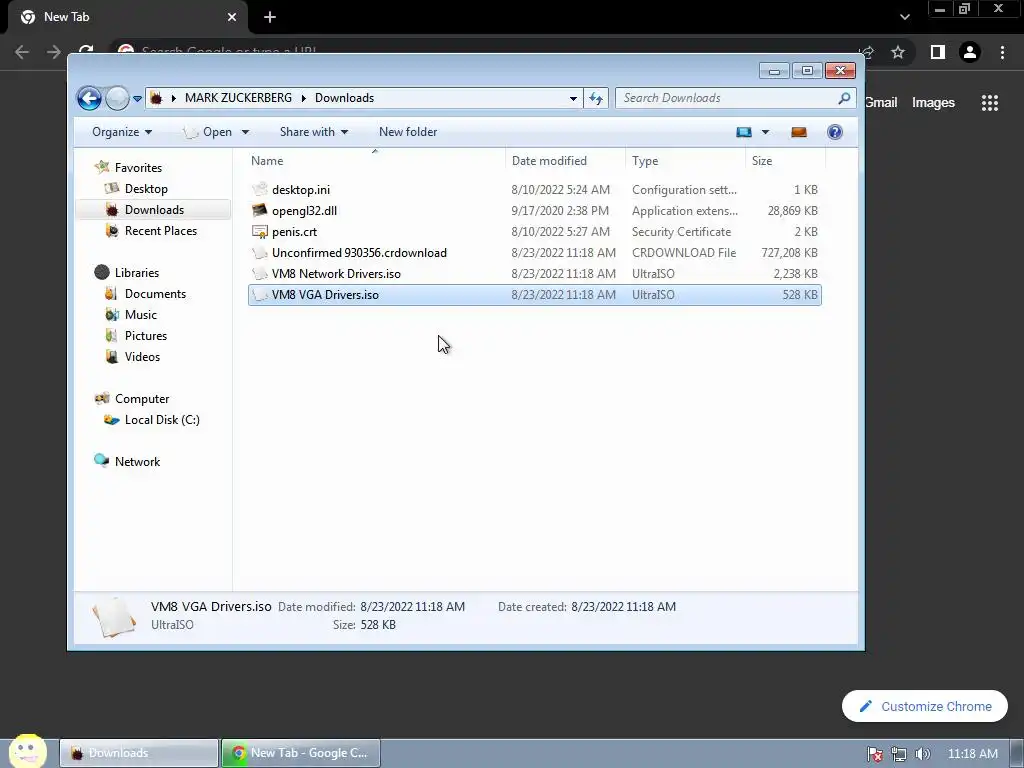Click Chrome's bookmark star icon
This screenshot has width=1024, height=768.
coord(898,52)
